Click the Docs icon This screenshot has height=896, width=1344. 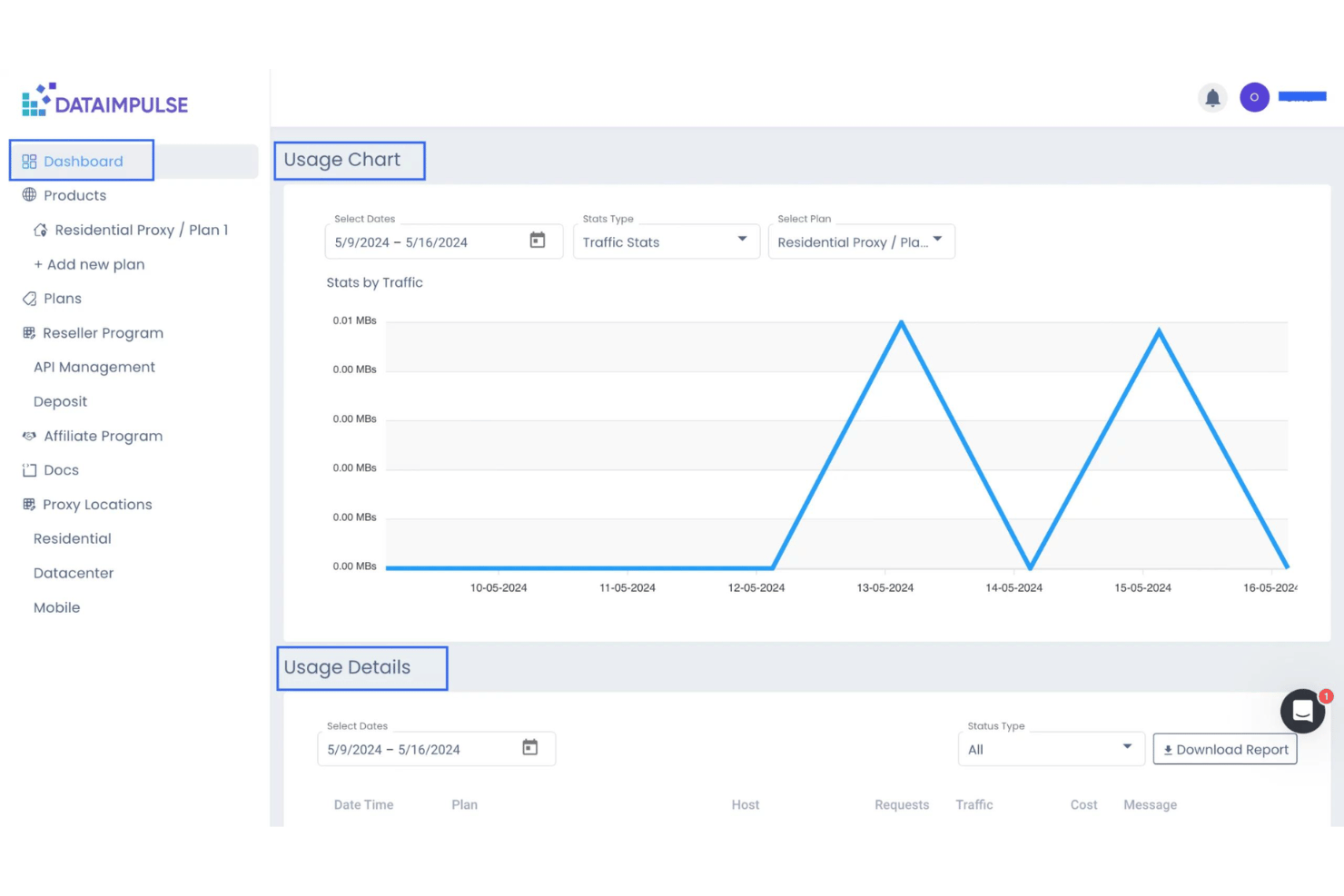coord(29,470)
